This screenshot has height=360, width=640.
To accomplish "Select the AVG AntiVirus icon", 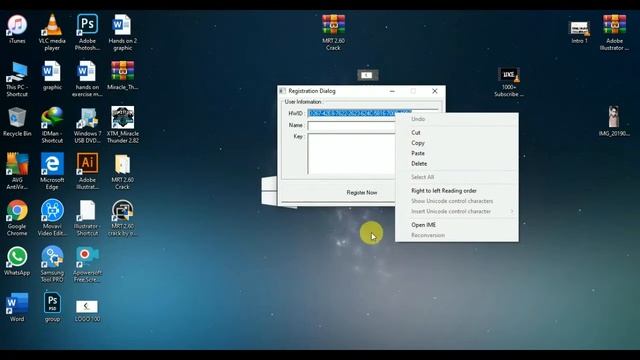I will tap(17, 164).
